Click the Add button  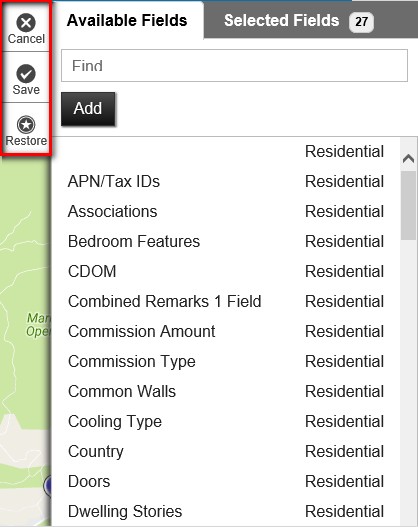(88, 109)
